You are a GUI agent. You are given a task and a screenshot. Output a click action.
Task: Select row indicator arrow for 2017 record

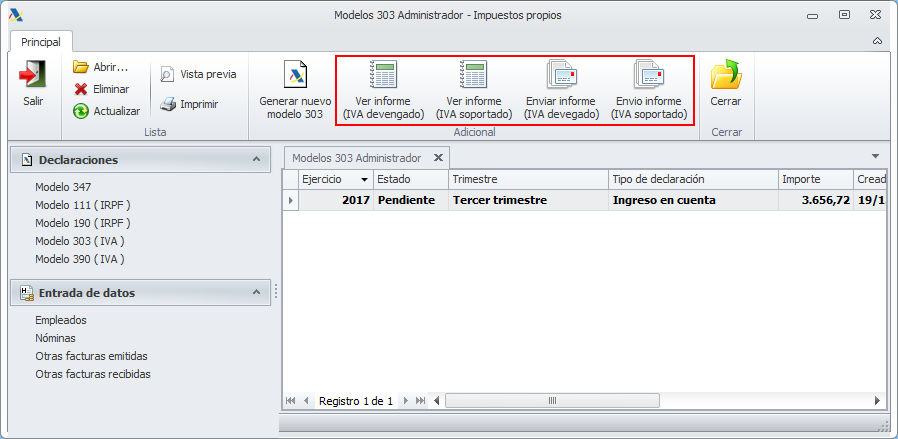(291, 200)
